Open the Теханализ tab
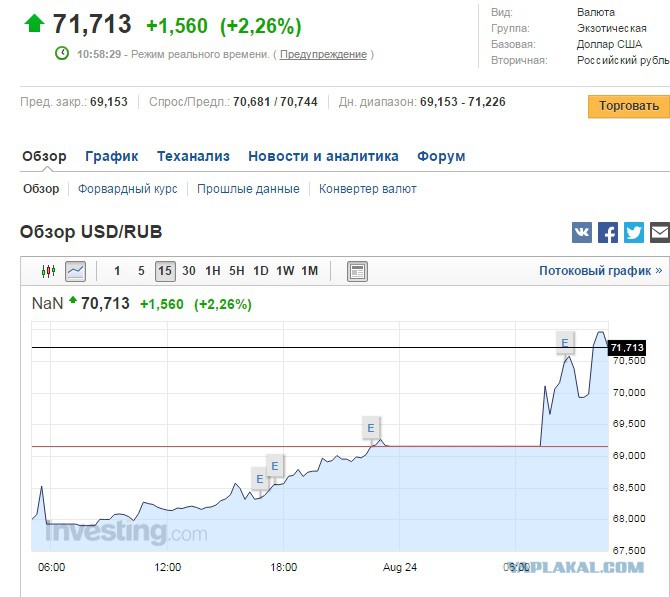Image resolution: width=670 pixels, height=597 pixels. coord(193,156)
